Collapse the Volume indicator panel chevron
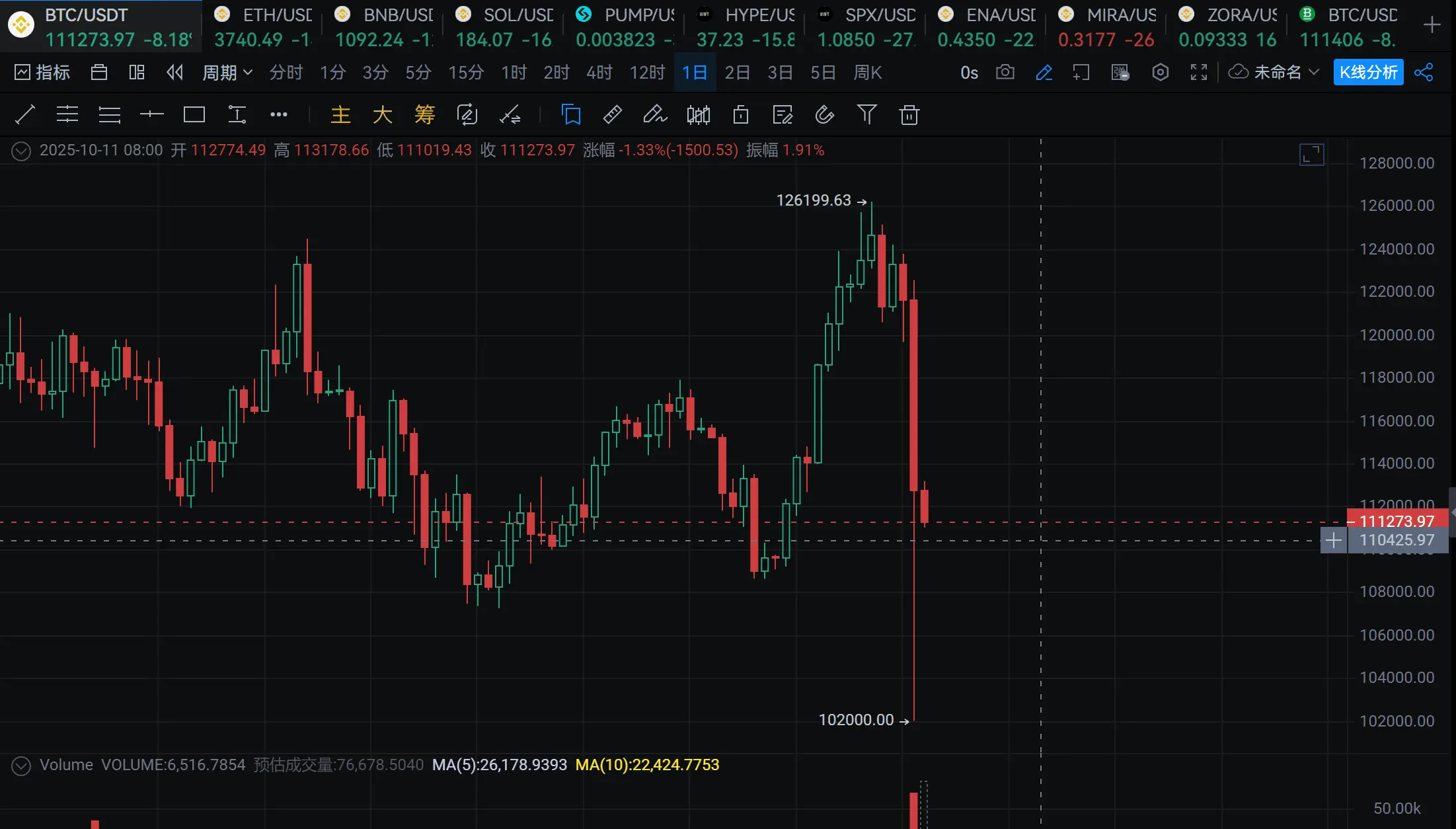 pyautogui.click(x=21, y=766)
